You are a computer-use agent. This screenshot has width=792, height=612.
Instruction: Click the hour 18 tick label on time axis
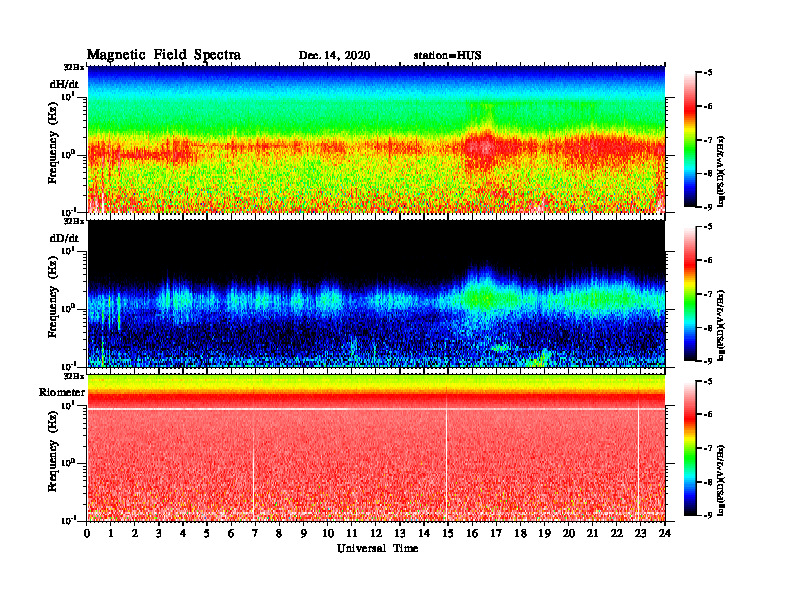520,533
